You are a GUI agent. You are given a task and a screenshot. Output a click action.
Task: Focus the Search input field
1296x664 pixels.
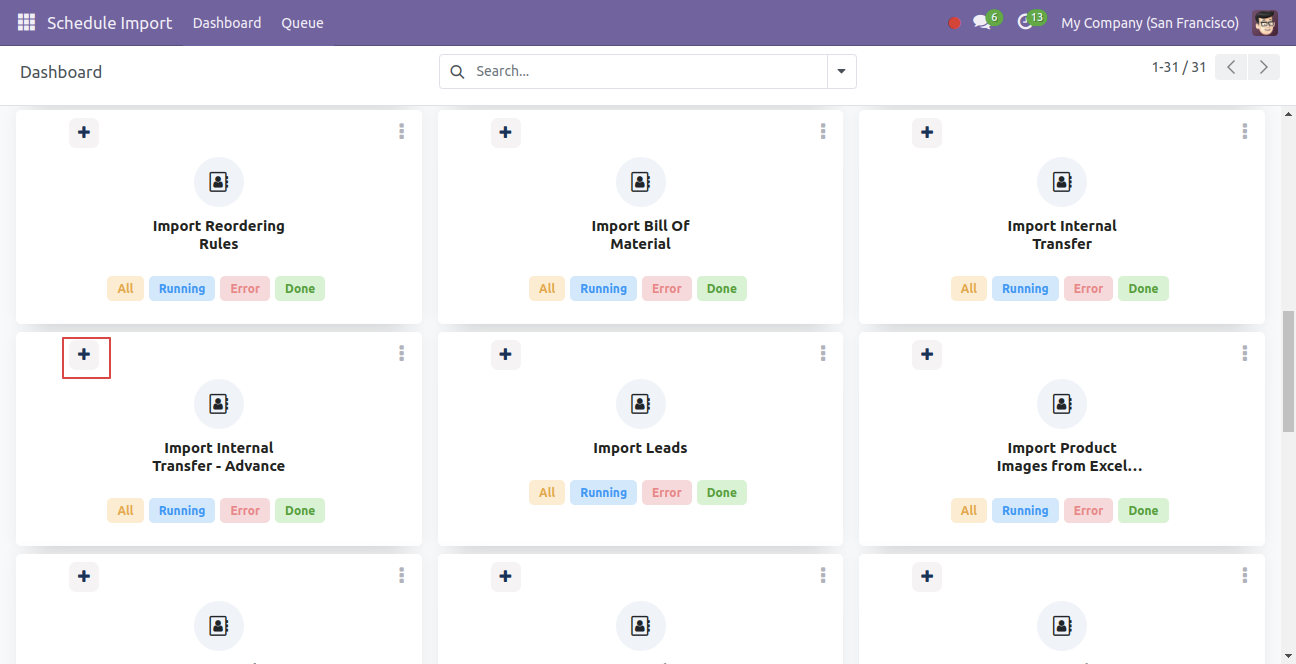pos(648,71)
